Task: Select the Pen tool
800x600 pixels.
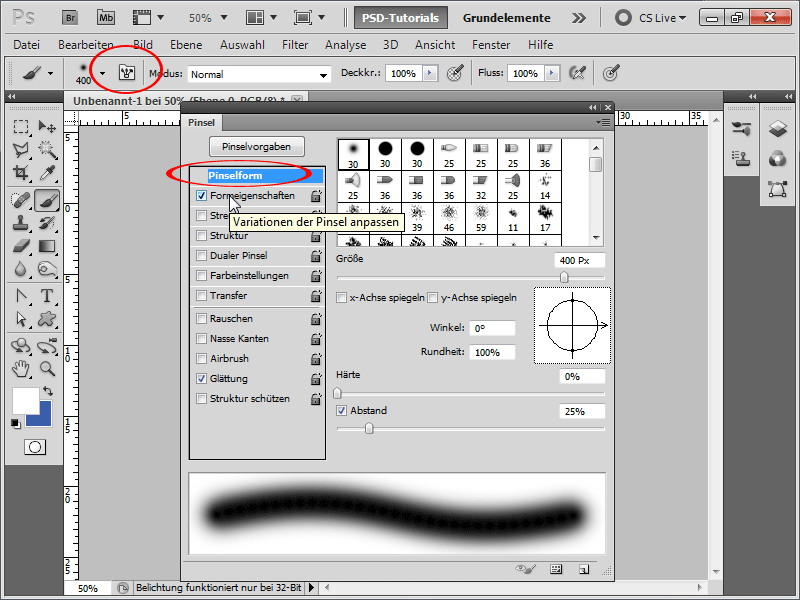Action: (x=21, y=296)
